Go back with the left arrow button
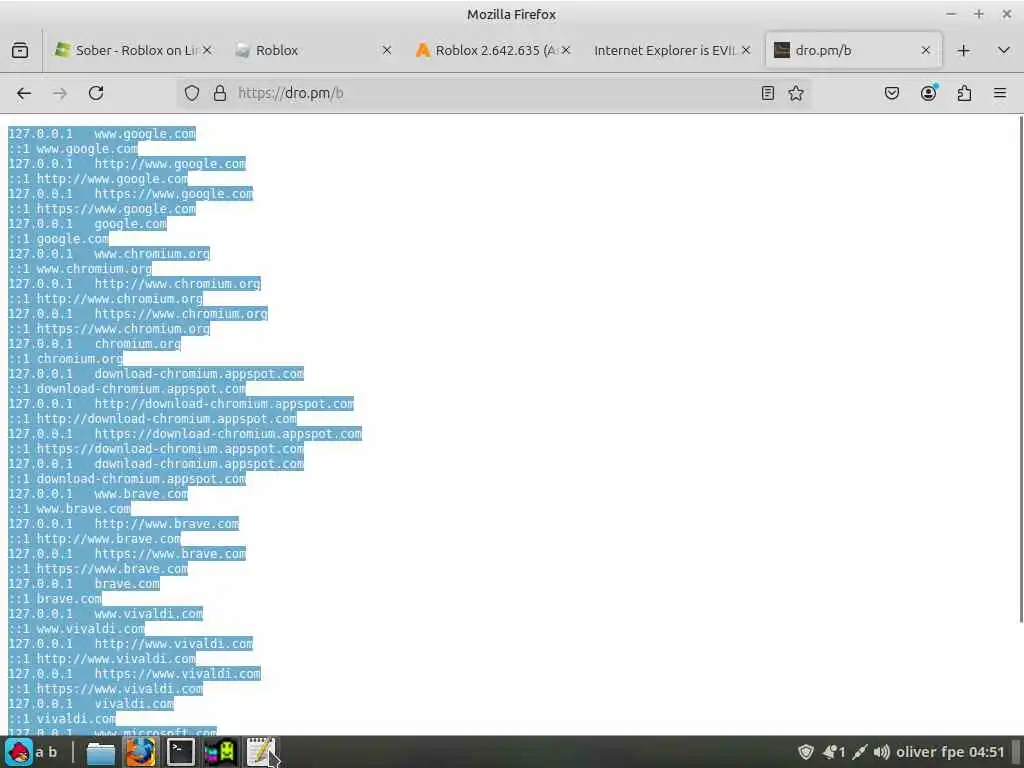 click(24, 93)
